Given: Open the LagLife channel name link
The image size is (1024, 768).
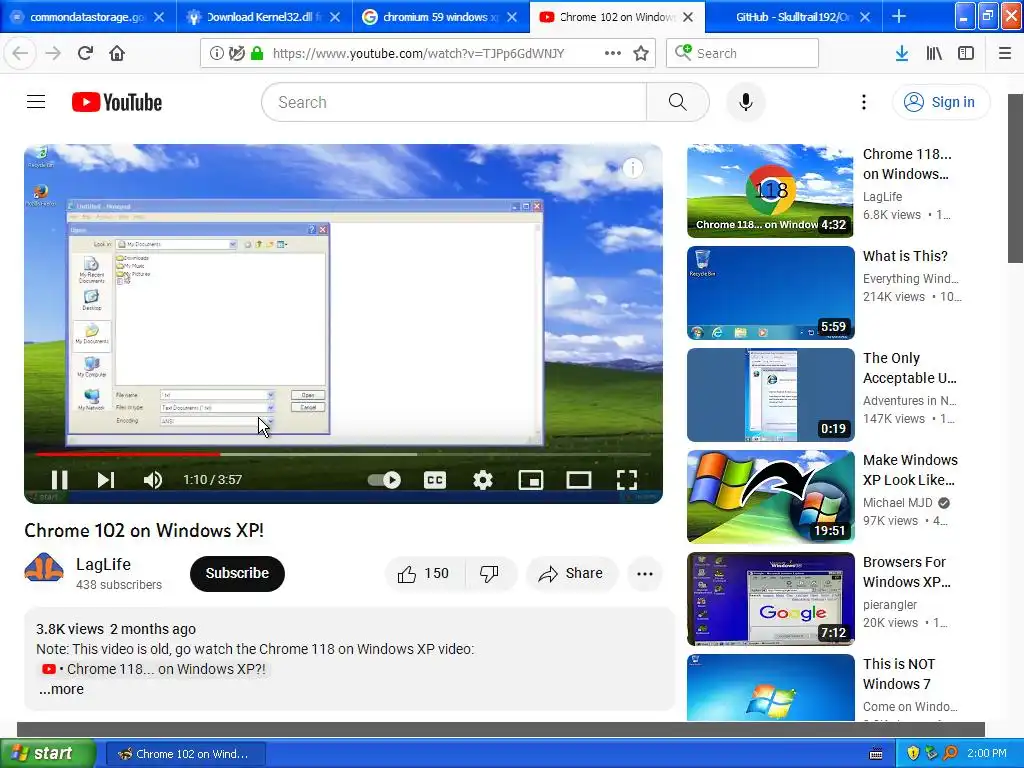Looking at the screenshot, I should [x=103, y=564].
